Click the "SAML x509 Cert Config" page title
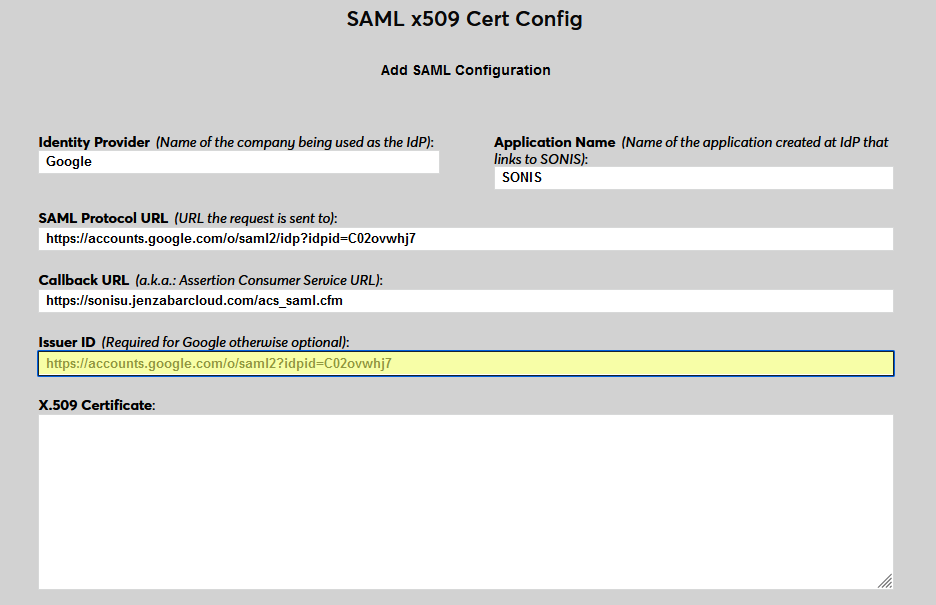This screenshot has width=936, height=605. click(465, 18)
